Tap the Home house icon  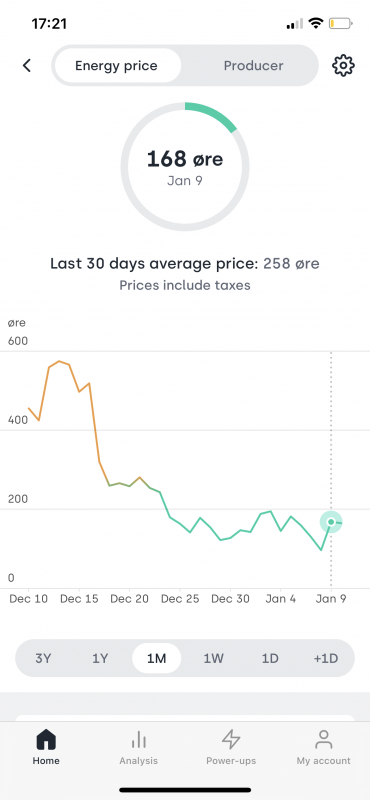pos(46,739)
